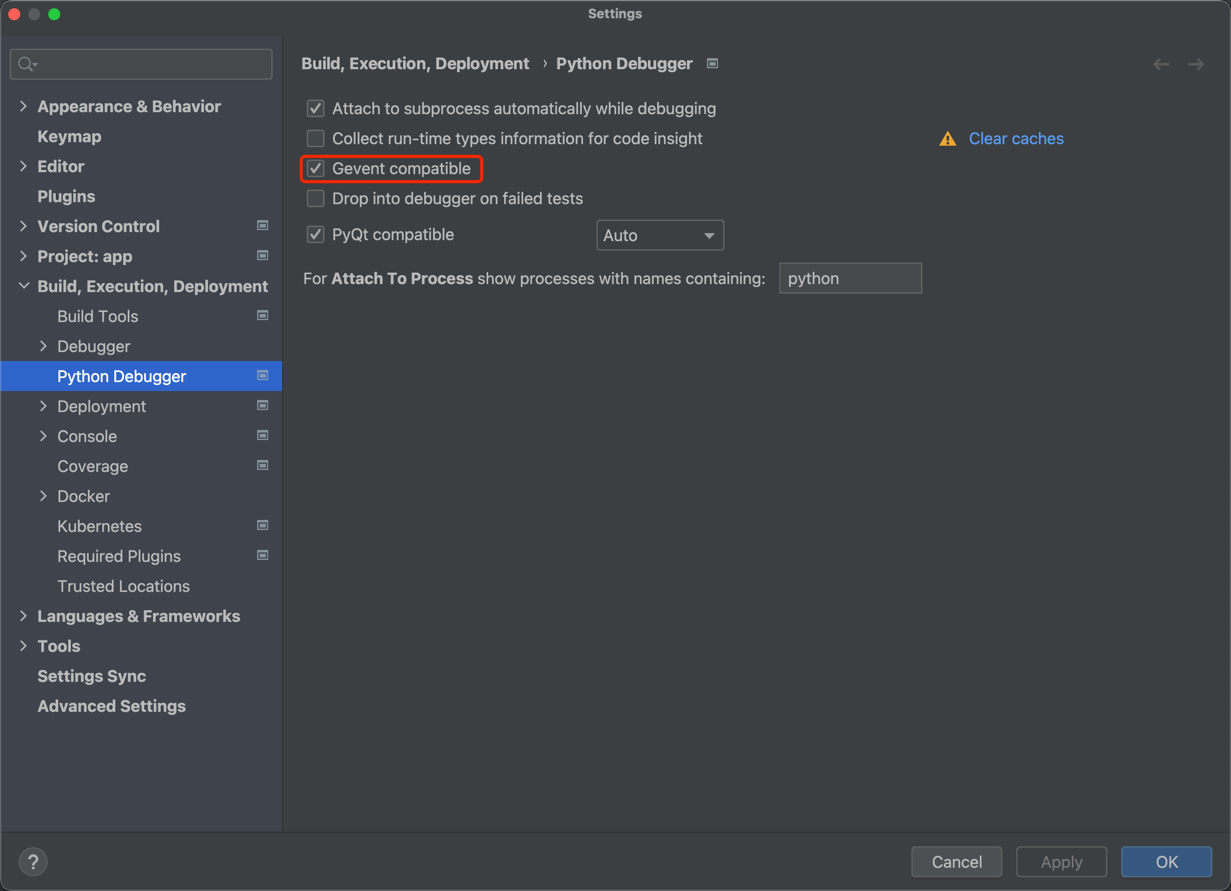Toggle Attach to subprocess automatically checkbox

[x=315, y=108]
